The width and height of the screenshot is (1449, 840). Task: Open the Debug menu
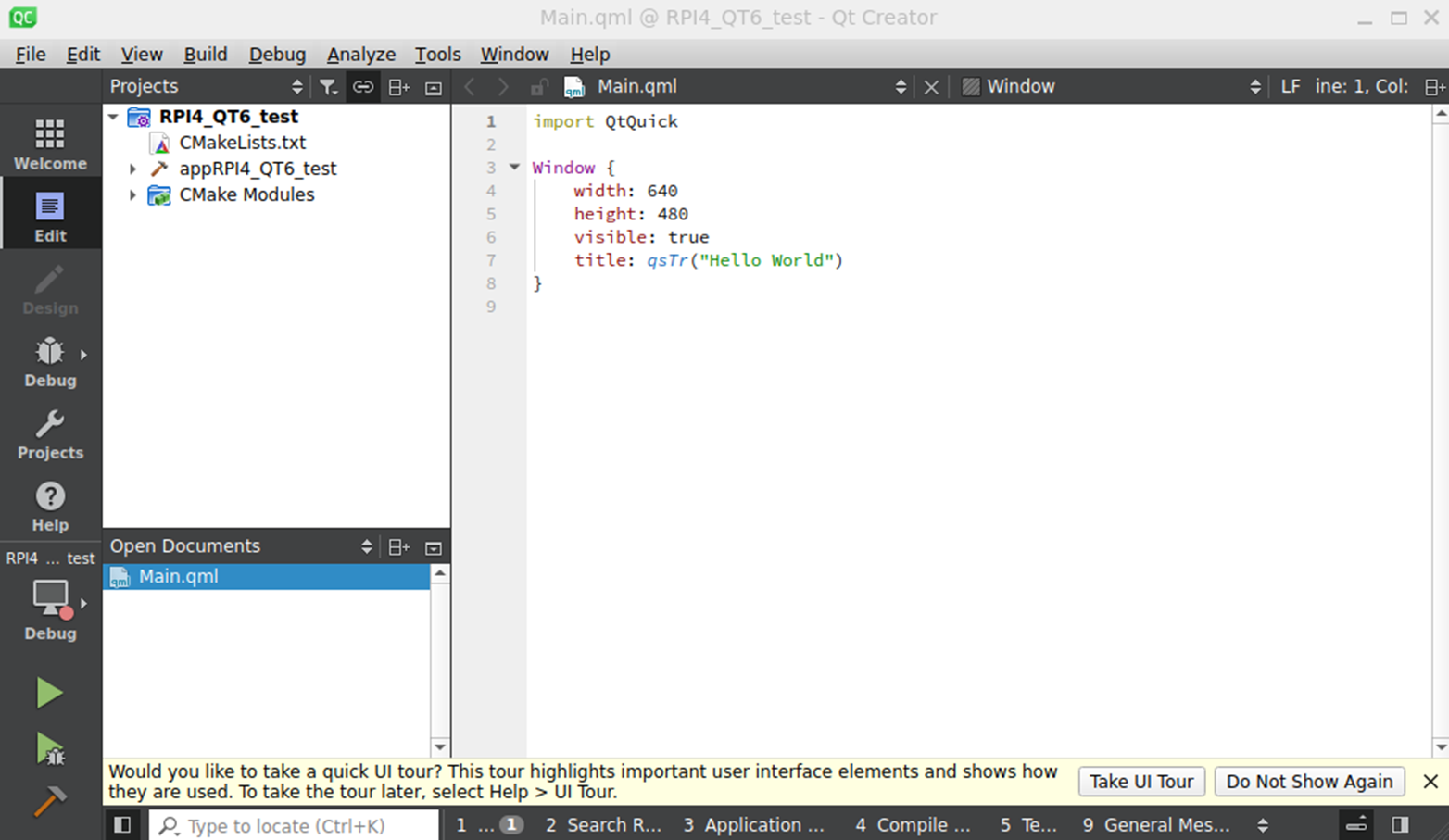(277, 55)
